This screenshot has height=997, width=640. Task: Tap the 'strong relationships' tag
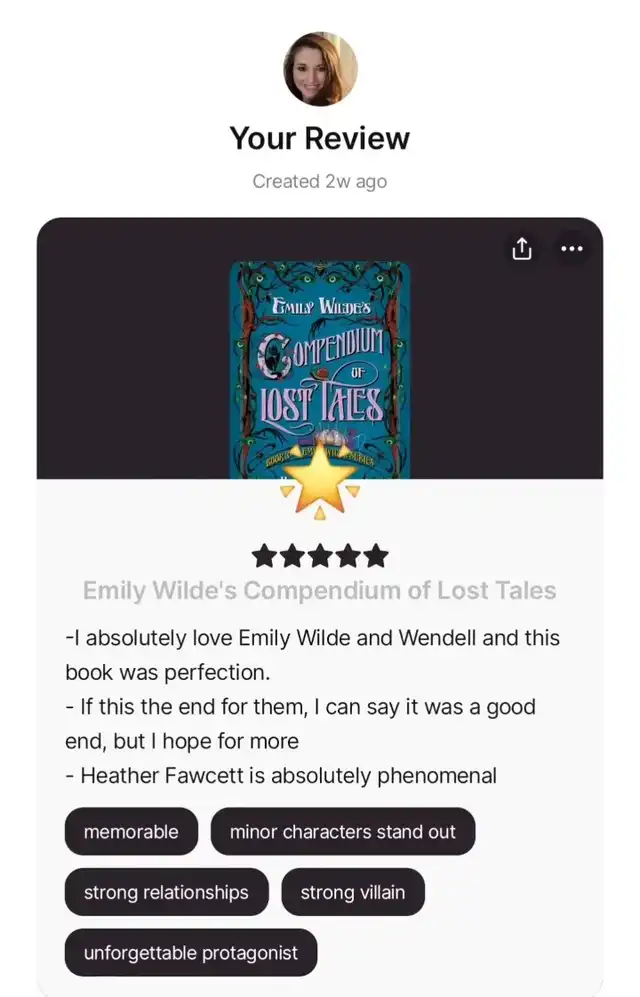pos(167,892)
